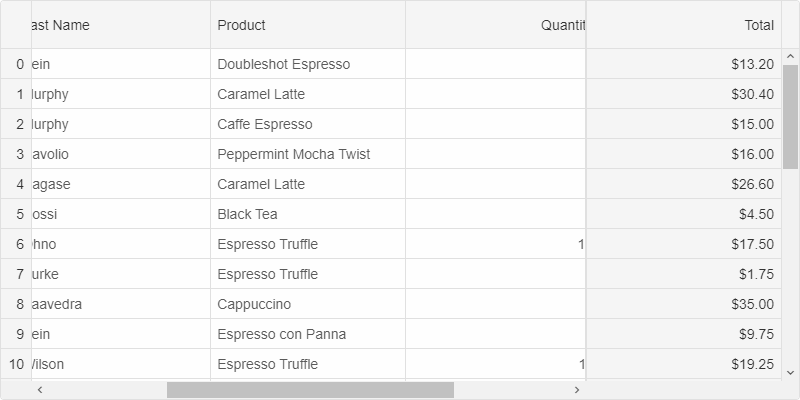Click the vertical scrollbar thumb
The image size is (800, 400).
(790, 117)
